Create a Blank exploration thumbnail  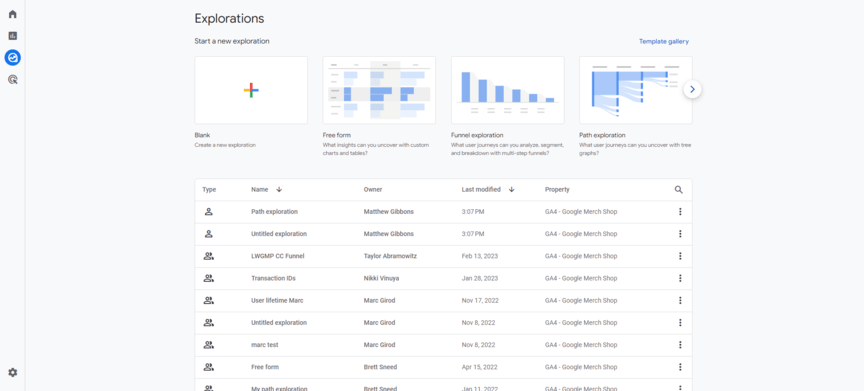point(251,90)
